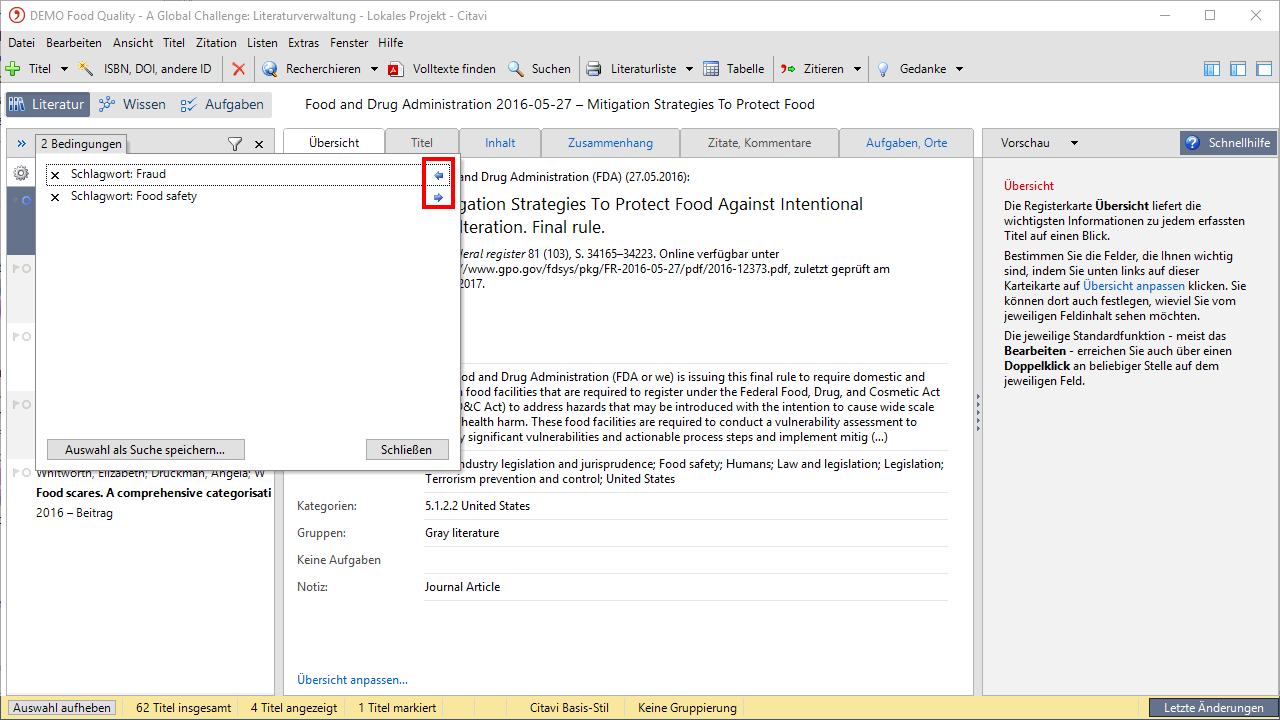1280x720 pixels.
Task: Expand the Literaturliste dropdown arrow
Action: 689,69
